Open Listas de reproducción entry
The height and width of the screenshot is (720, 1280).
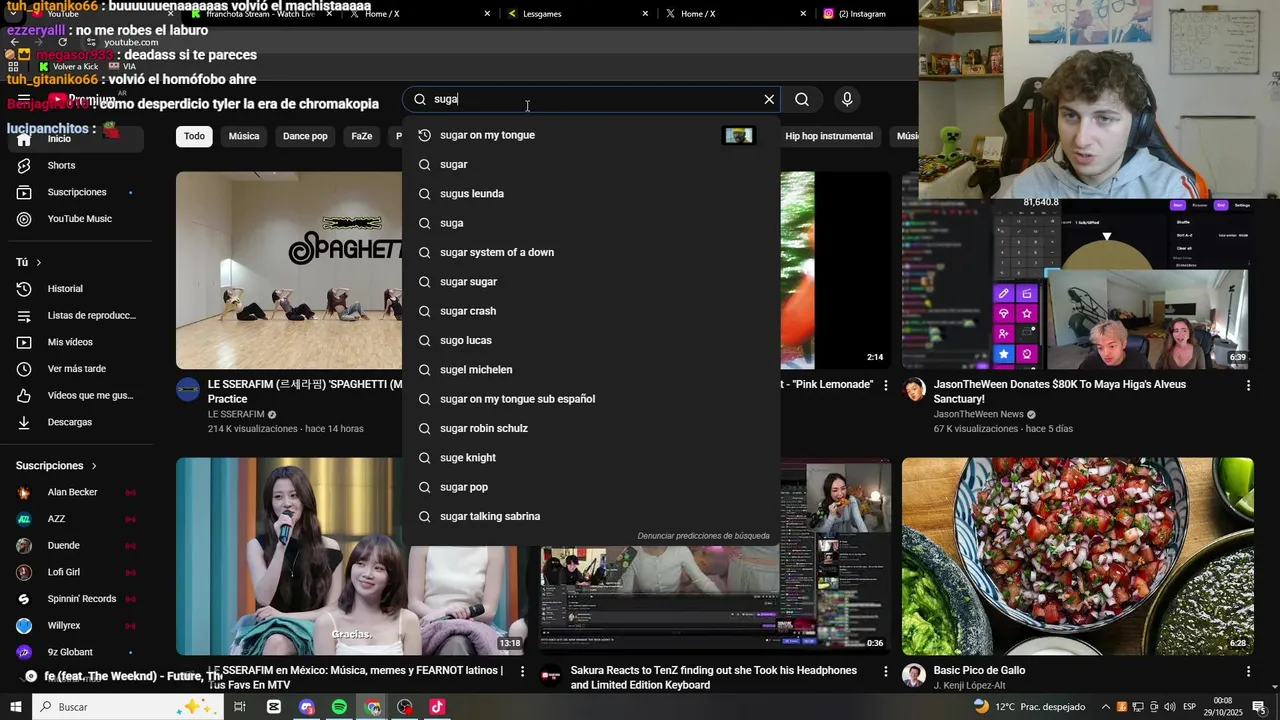click(76, 316)
